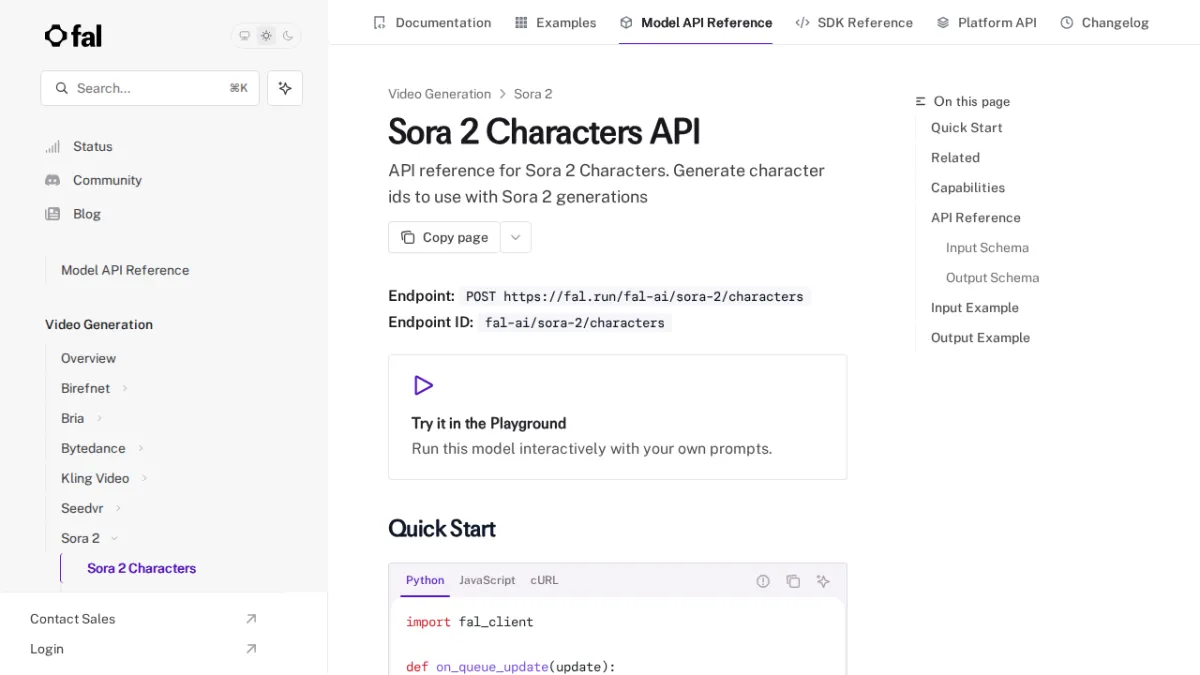Image resolution: width=1200 pixels, height=675 pixels.
Task: Open the Community link
Action: [107, 180]
